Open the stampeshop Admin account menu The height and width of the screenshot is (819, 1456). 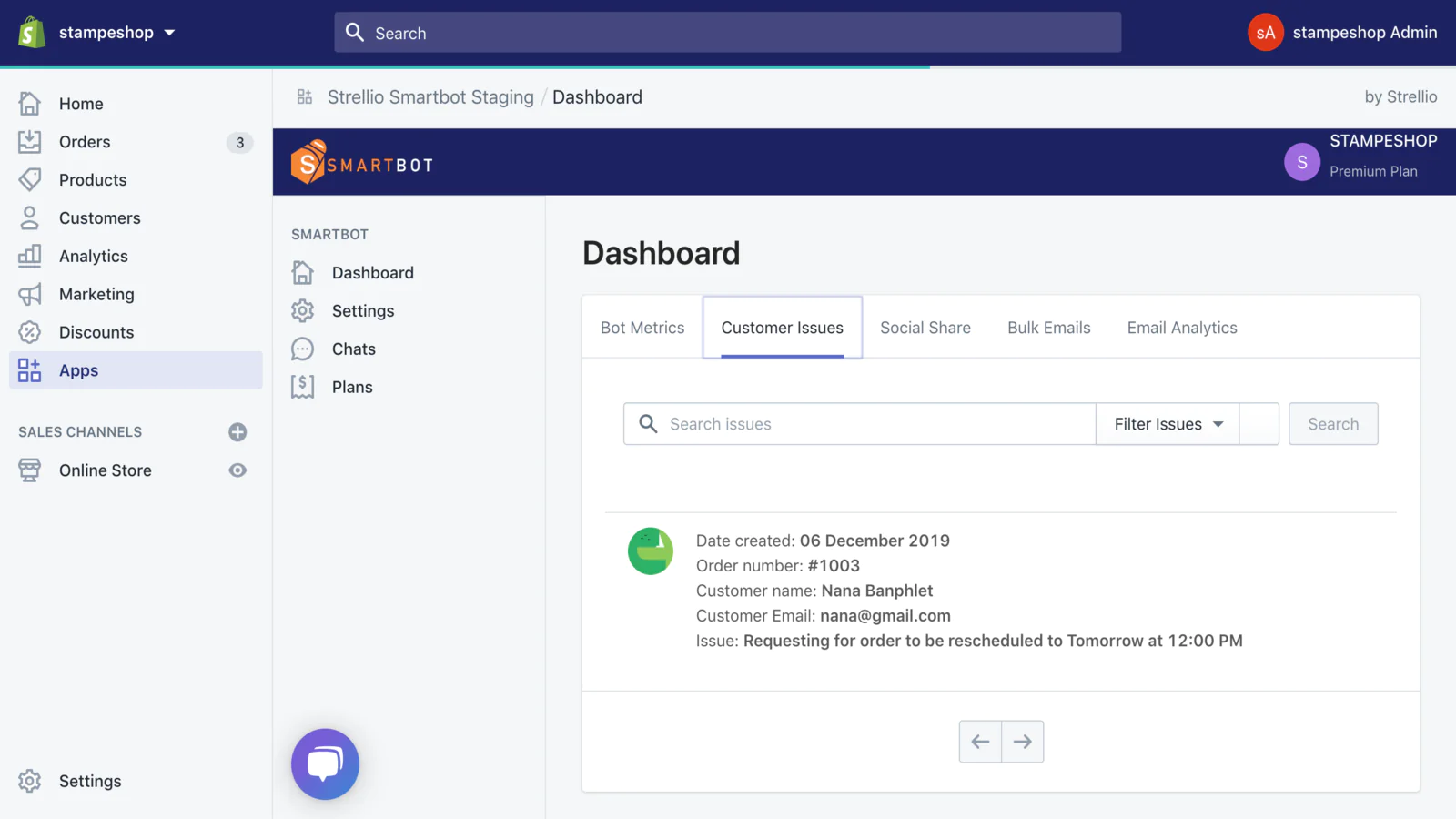coord(1342,33)
